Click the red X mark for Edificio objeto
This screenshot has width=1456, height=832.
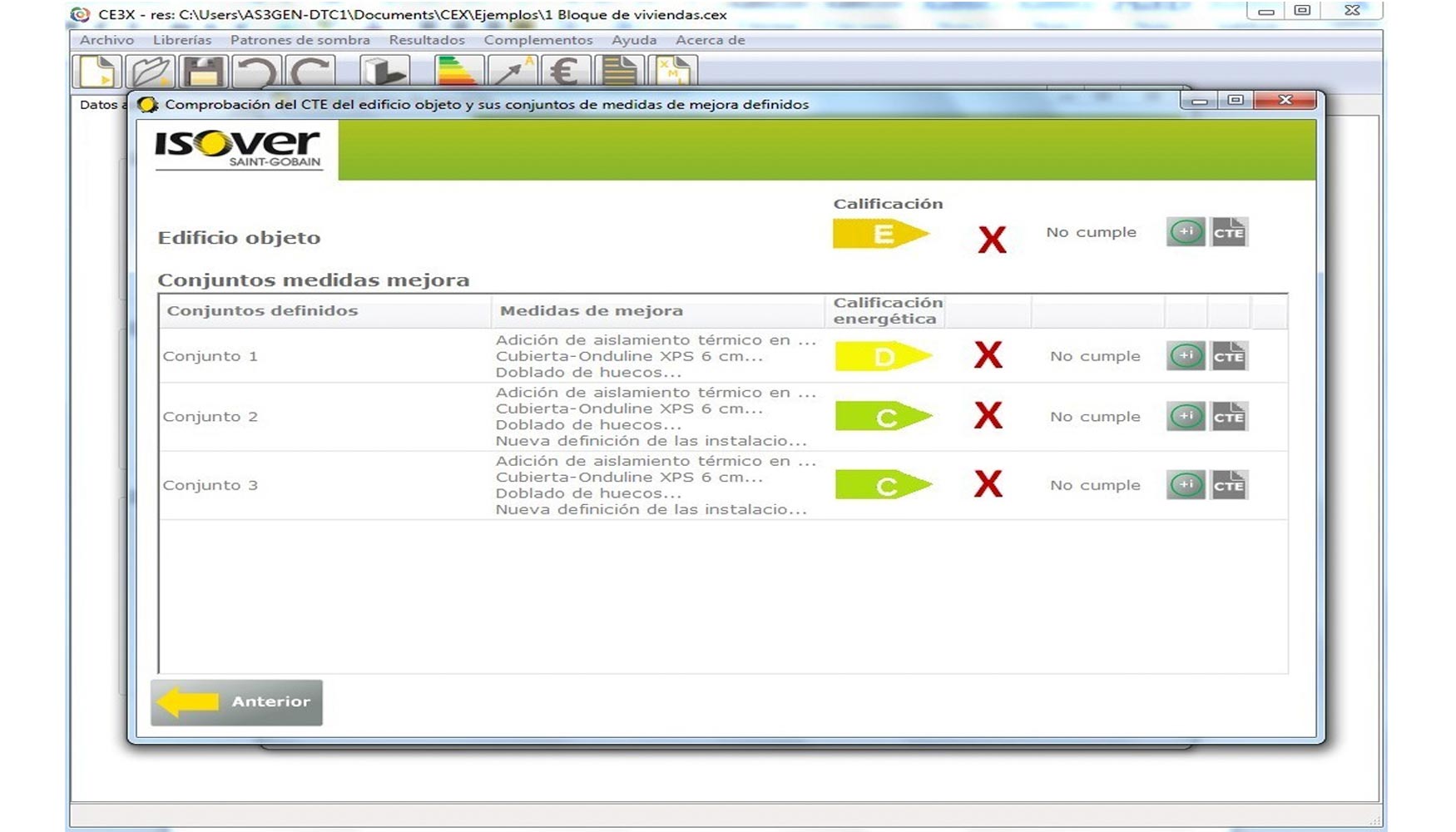(992, 240)
